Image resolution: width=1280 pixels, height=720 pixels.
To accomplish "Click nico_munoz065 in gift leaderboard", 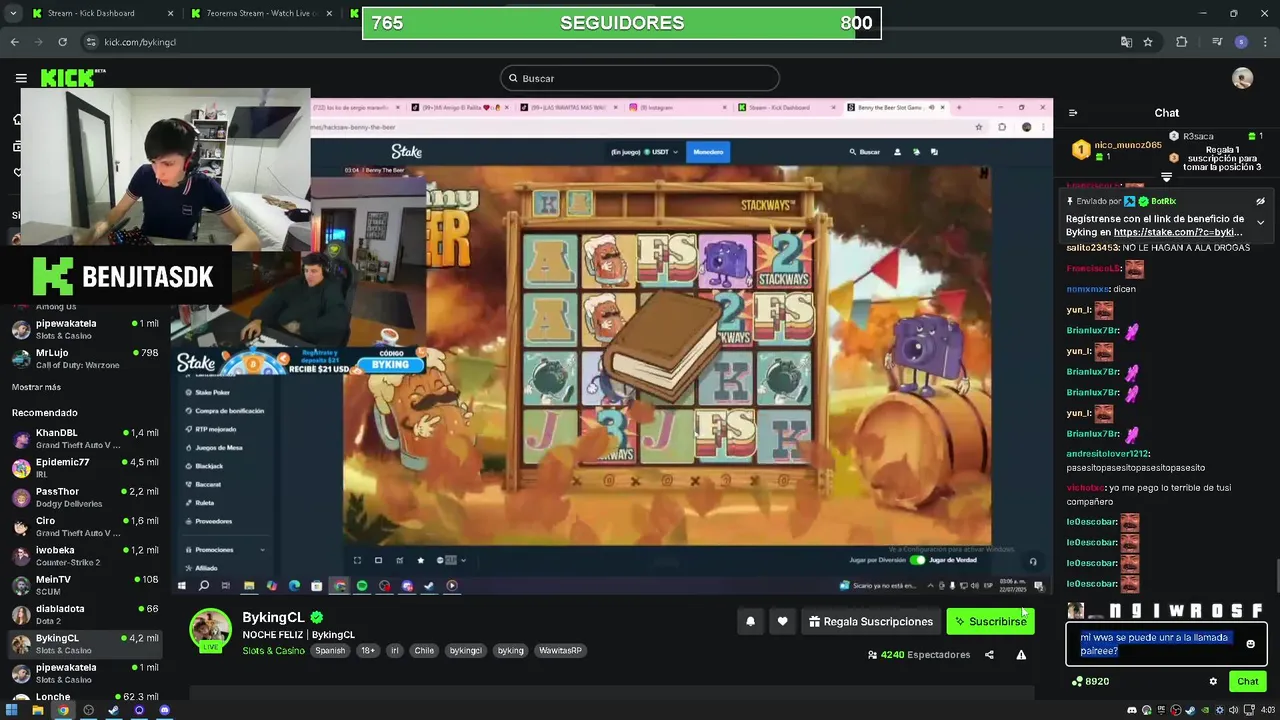I will coord(1128,145).
